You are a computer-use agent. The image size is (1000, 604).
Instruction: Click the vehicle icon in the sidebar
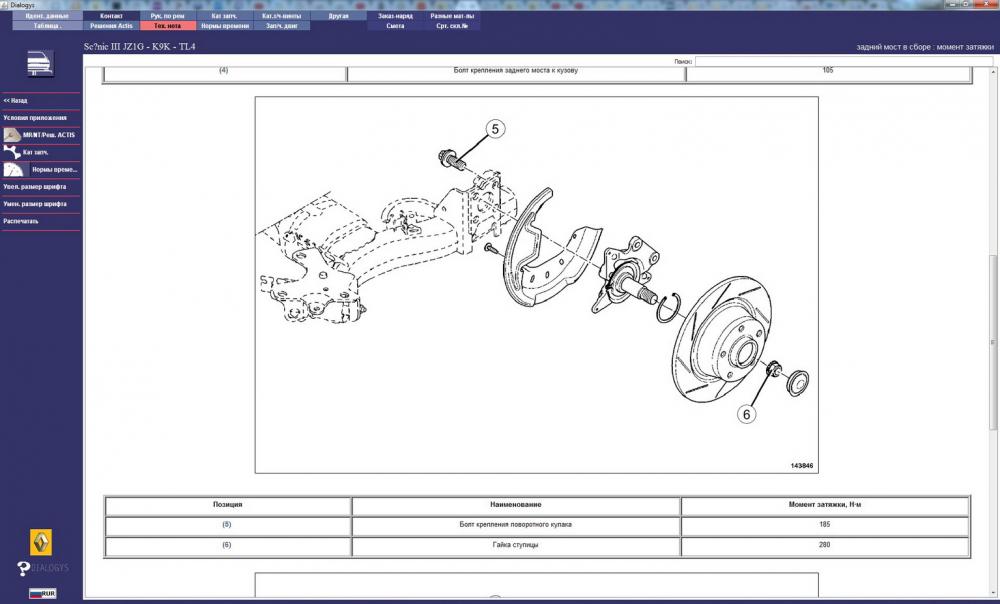pyautogui.click(x=40, y=63)
